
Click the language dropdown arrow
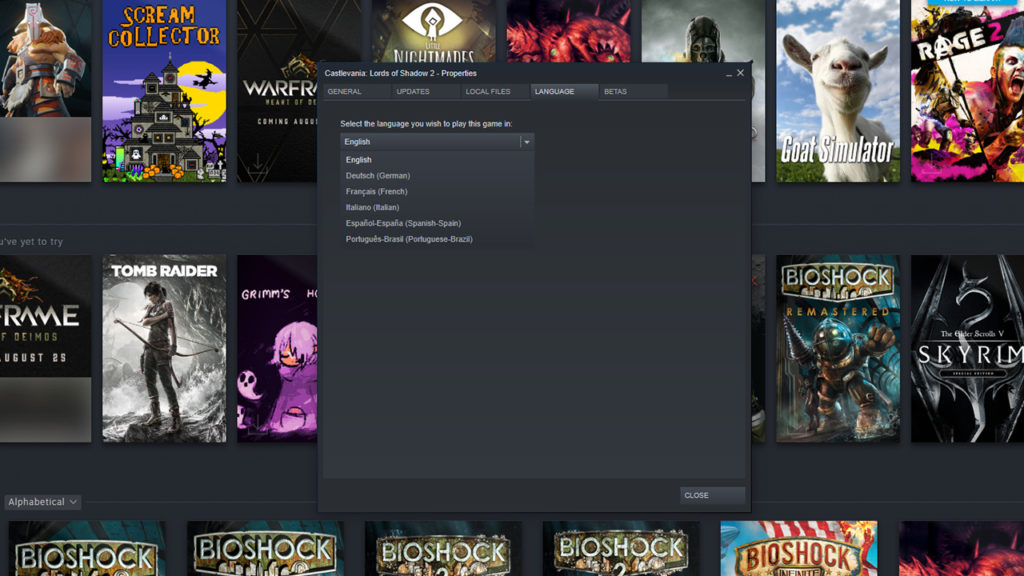point(526,142)
